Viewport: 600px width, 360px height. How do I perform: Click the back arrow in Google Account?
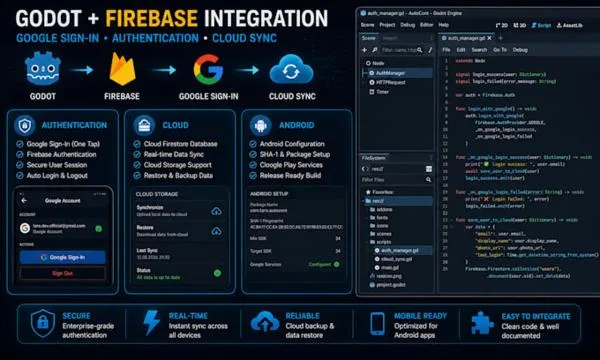point(24,200)
